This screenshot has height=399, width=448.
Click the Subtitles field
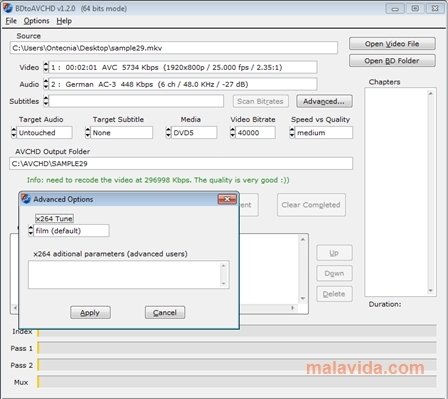pyautogui.click(x=136, y=101)
